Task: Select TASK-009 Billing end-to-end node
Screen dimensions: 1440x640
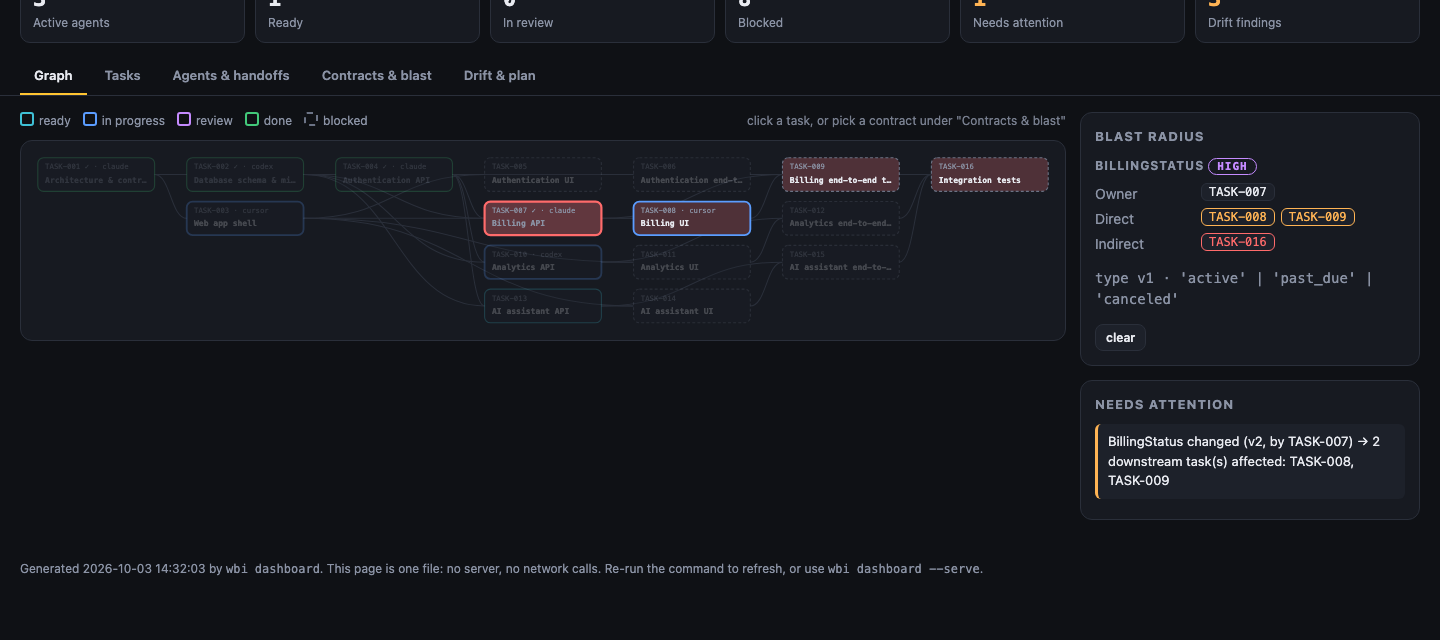Action: (x=840, y=174)
